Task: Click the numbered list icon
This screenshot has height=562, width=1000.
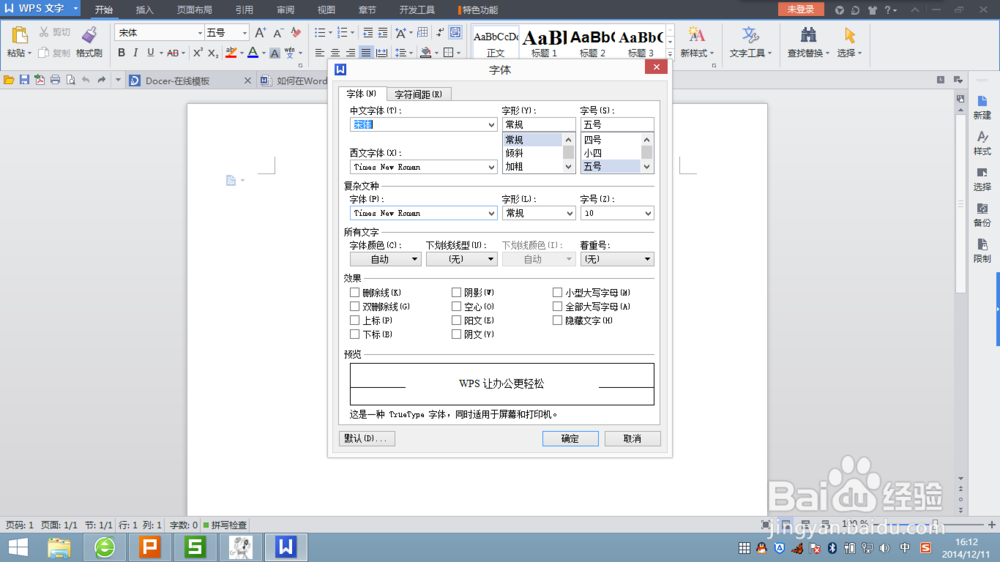Action: tap(342, 33)
